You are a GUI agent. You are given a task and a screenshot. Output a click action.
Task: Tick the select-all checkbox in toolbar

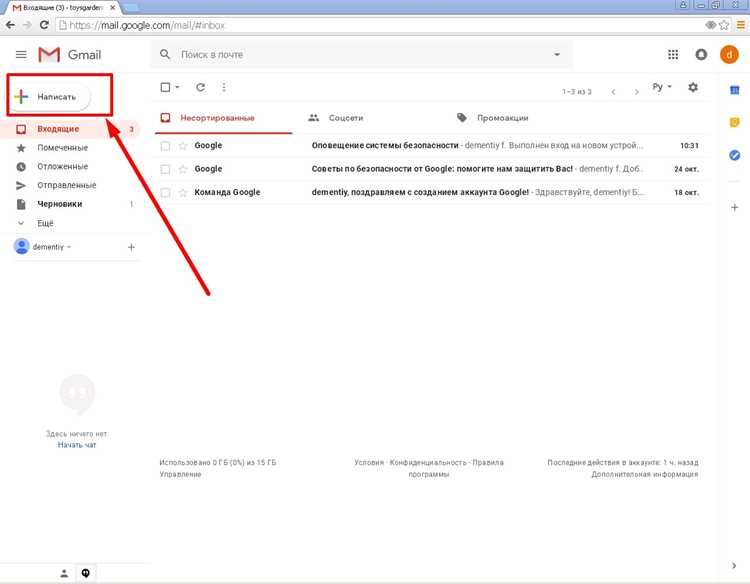(x=165, y=87)
